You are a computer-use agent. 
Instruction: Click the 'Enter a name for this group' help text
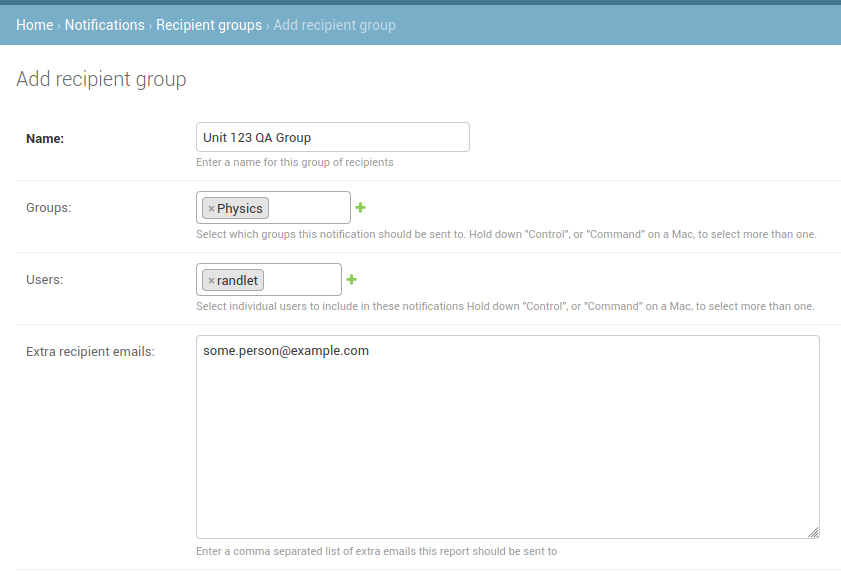pyautogui.click(x=294, y=162)
